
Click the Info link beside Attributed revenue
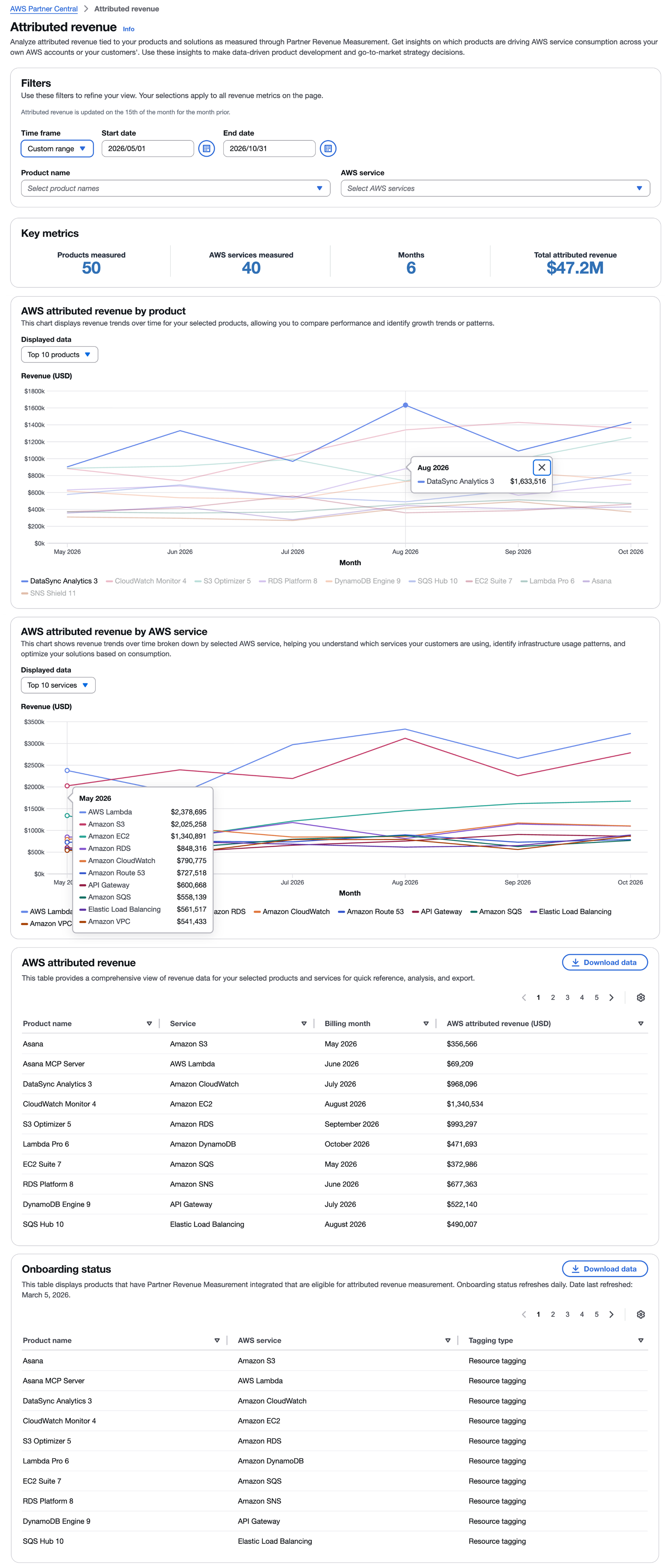click(x=128, y=29)
